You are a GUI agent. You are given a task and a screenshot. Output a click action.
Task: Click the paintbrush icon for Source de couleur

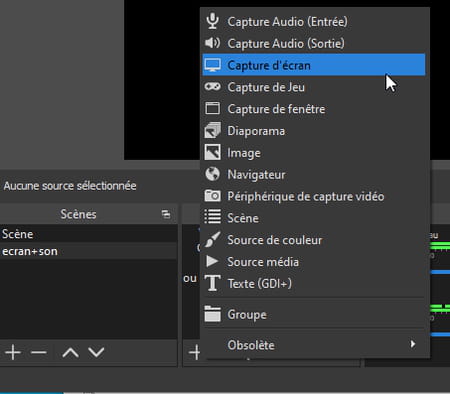212,240
